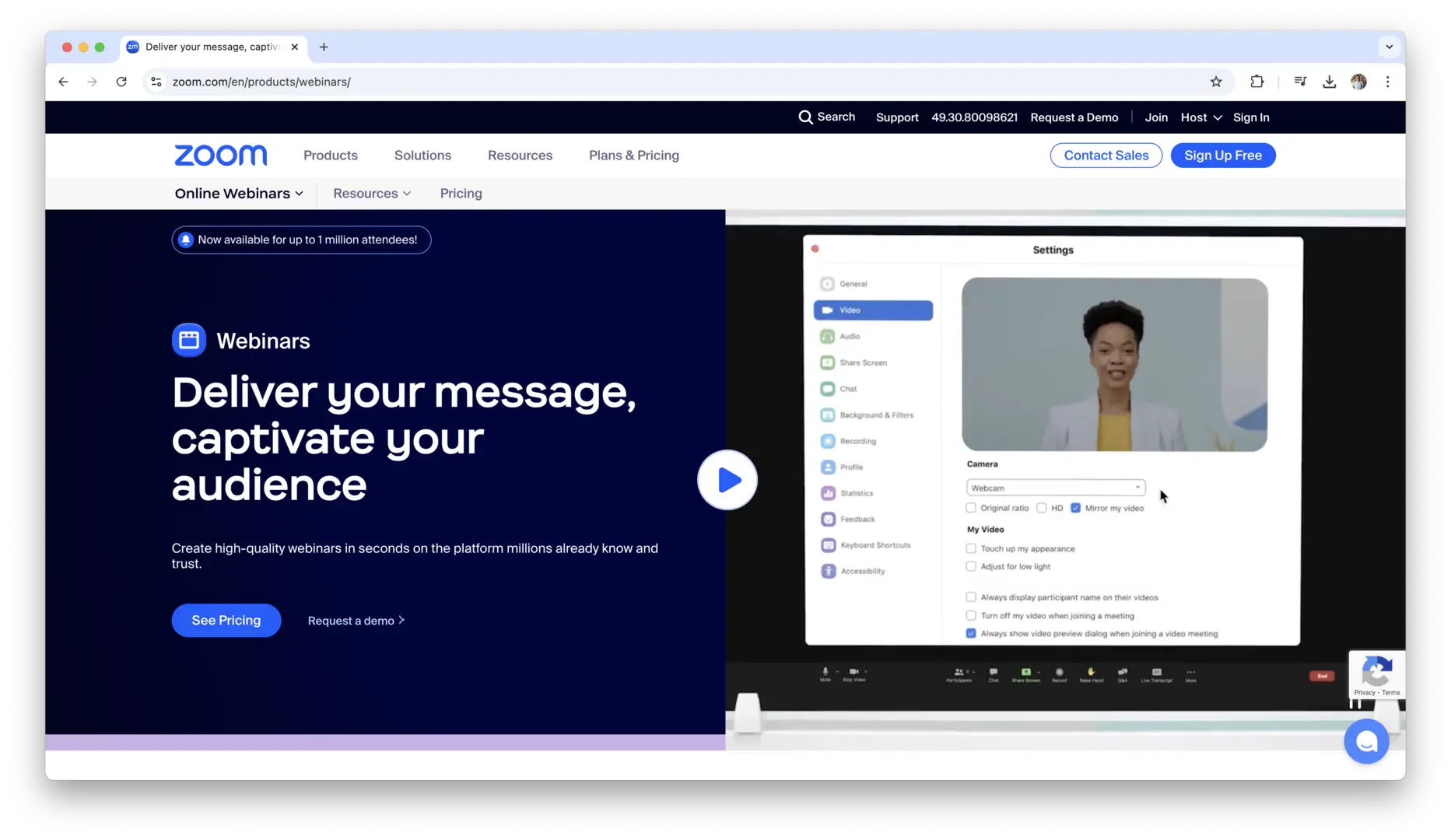
Task: Reload the page
Action: (x=121, y=82)
